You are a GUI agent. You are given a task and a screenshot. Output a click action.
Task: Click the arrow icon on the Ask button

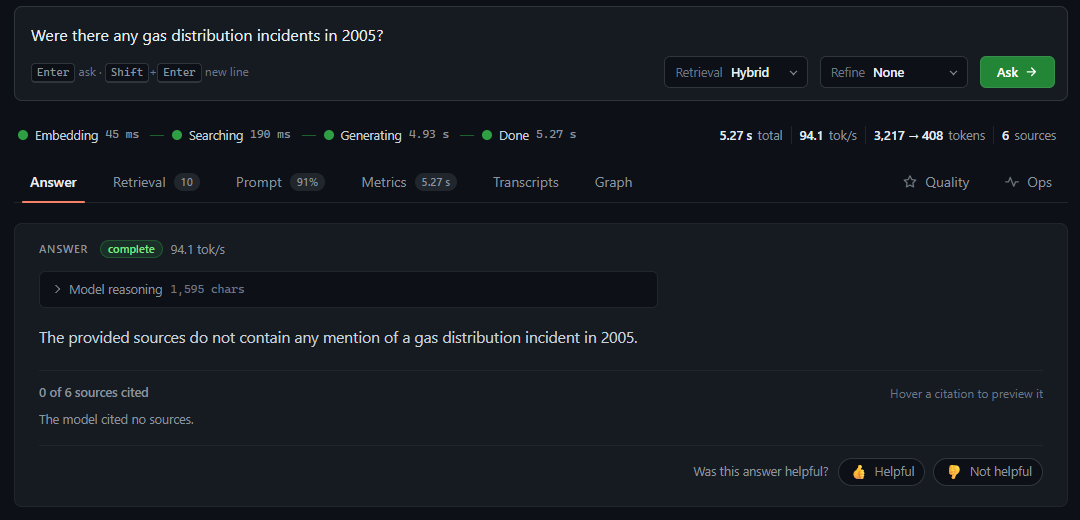1031,72
